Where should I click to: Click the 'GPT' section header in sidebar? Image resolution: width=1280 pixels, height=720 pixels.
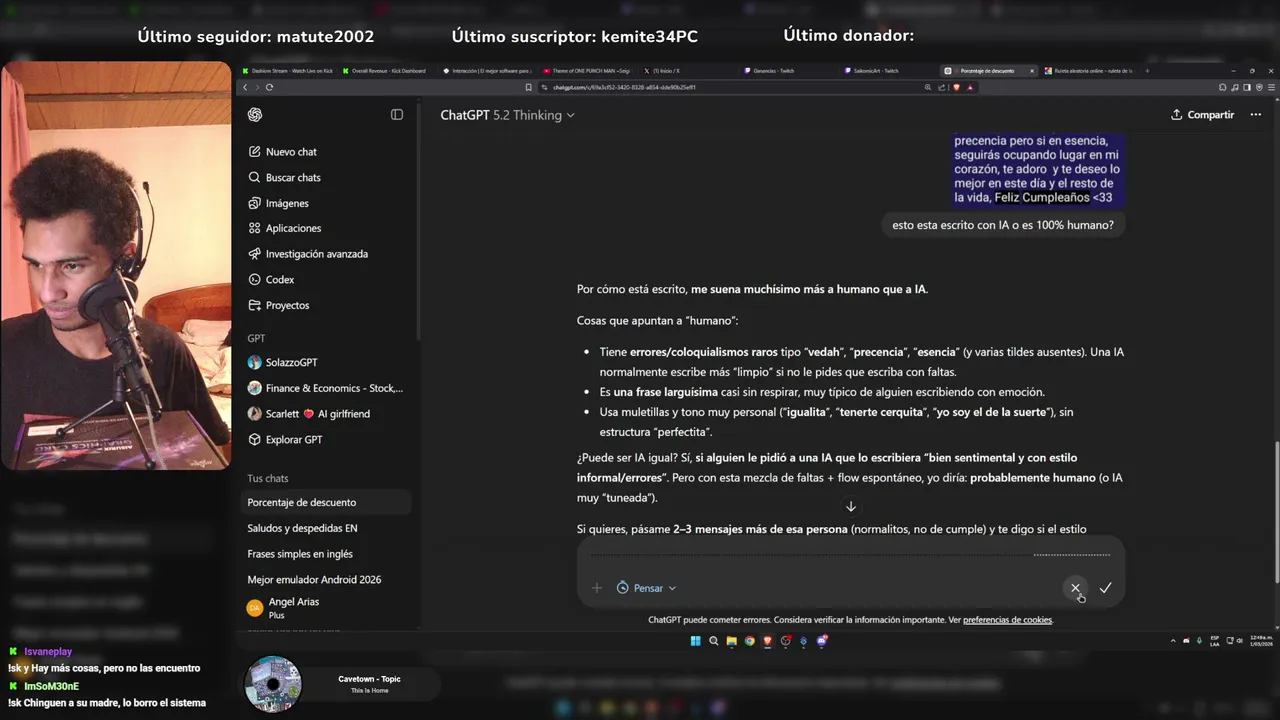(x=256, y=338)
